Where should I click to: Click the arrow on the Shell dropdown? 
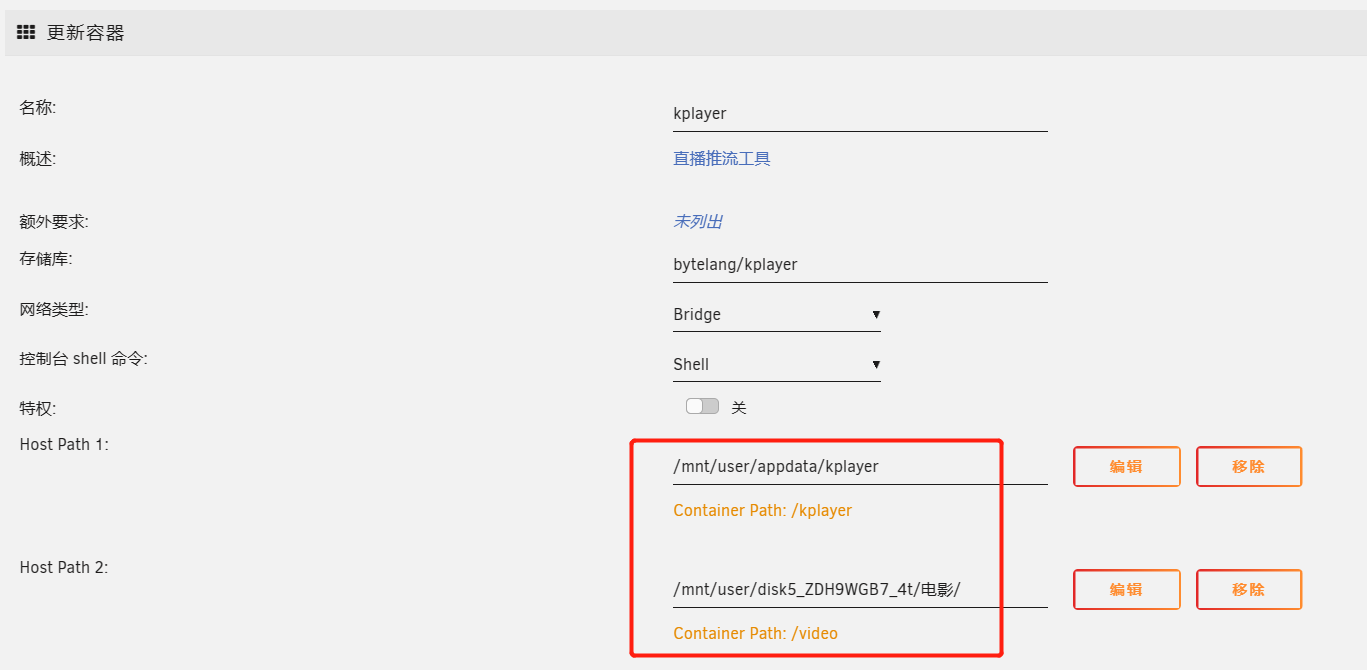pyautogui.click(x=875, y=365)
